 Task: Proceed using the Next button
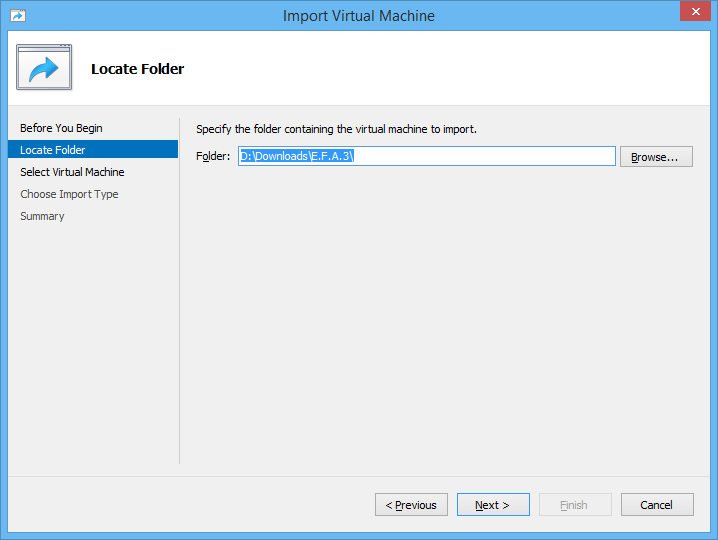pos(493,505)
